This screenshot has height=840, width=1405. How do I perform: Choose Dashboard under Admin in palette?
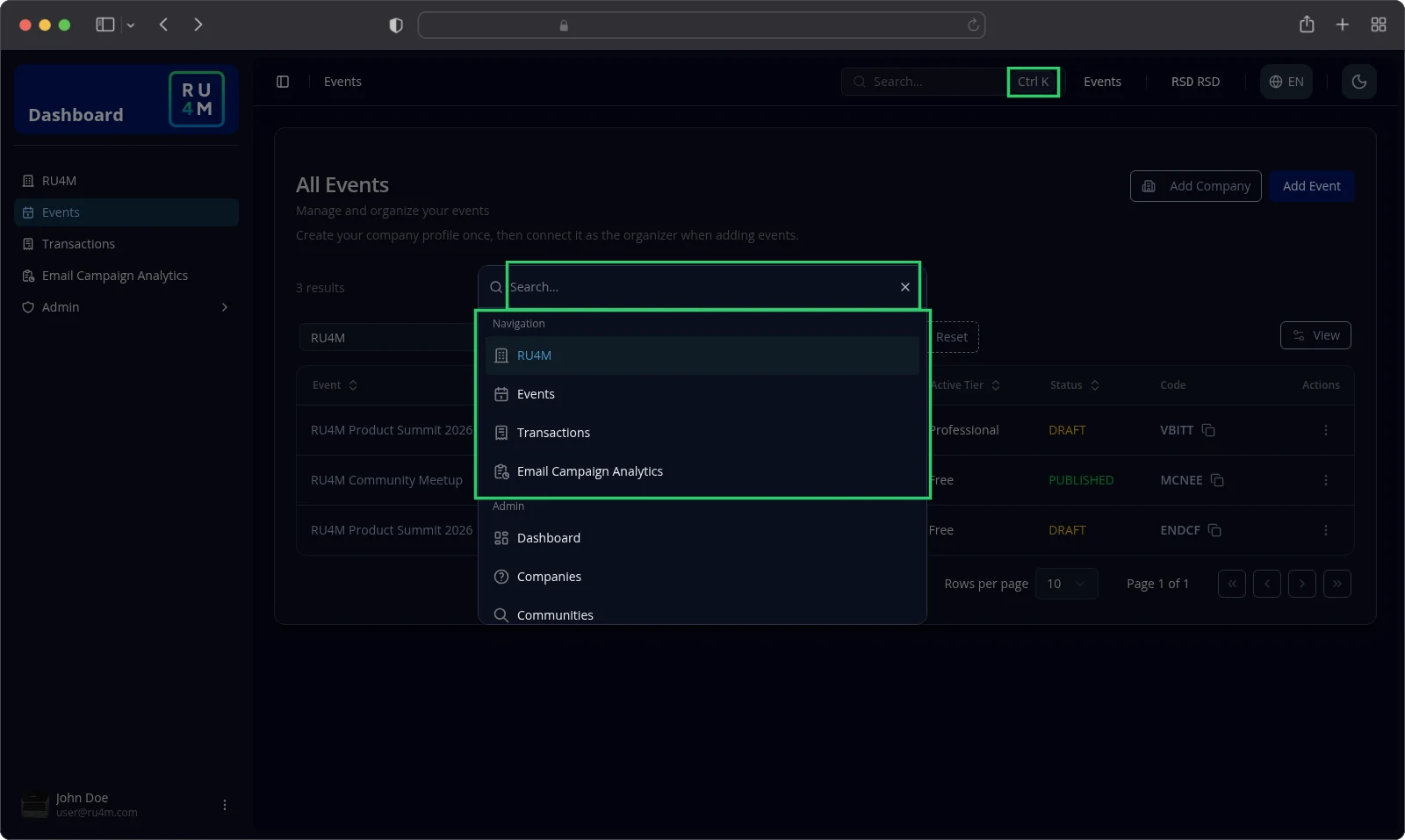[x=702, y=538]
